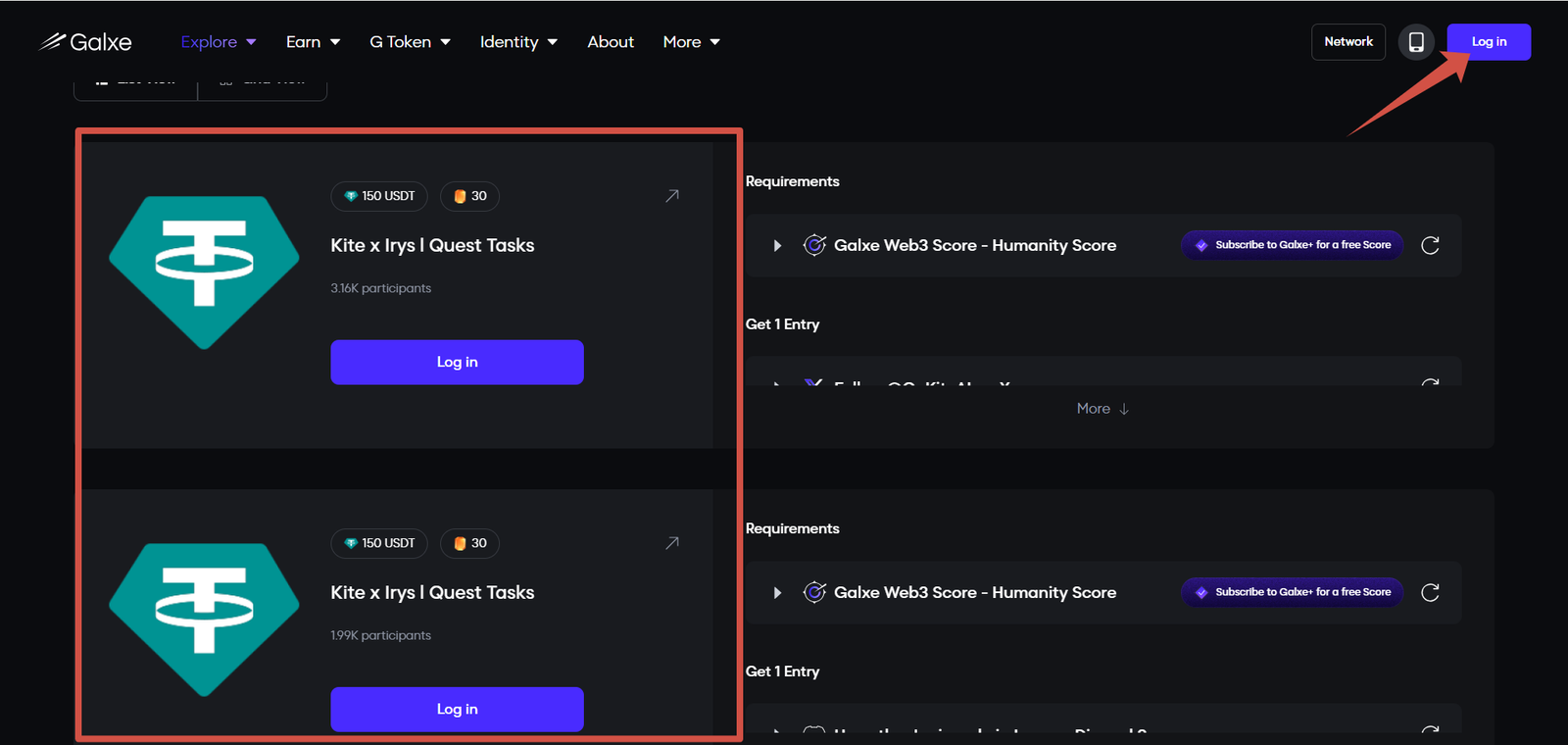This screenshot has width=1568, height=745.
Task: Click the Galxe logo in the header
Action: tap(85, 42)
